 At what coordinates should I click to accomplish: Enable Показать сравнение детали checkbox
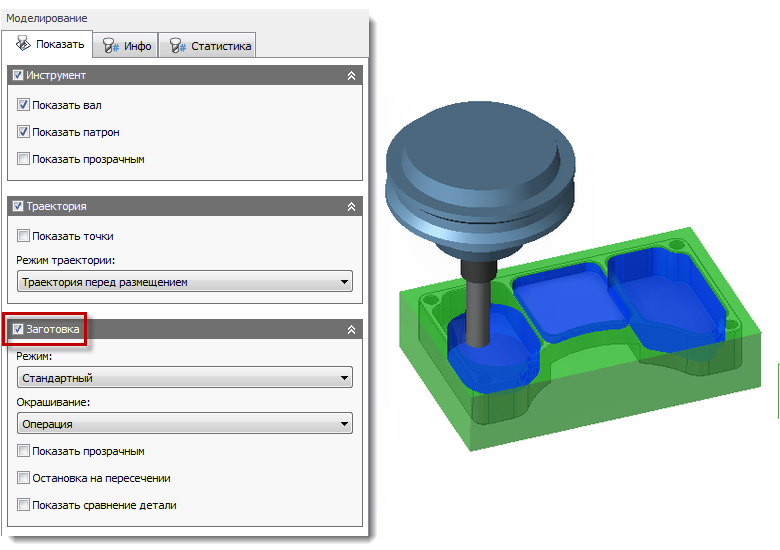(23, 504)
